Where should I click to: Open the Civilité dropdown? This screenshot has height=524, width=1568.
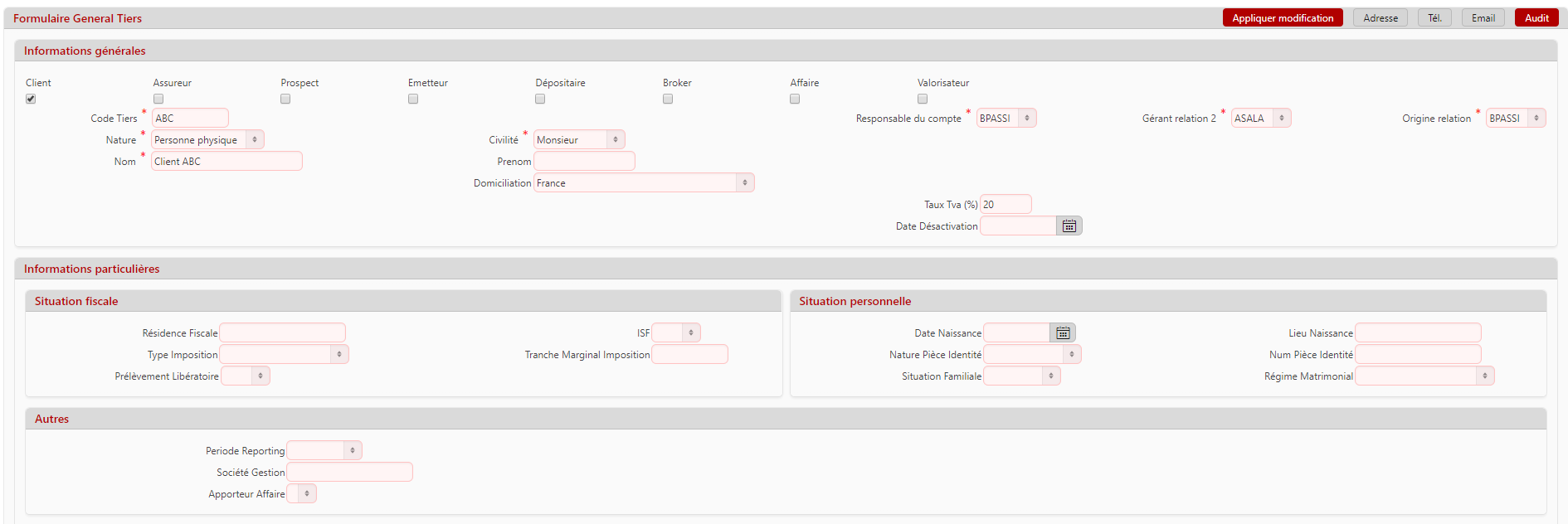point(579,140)
